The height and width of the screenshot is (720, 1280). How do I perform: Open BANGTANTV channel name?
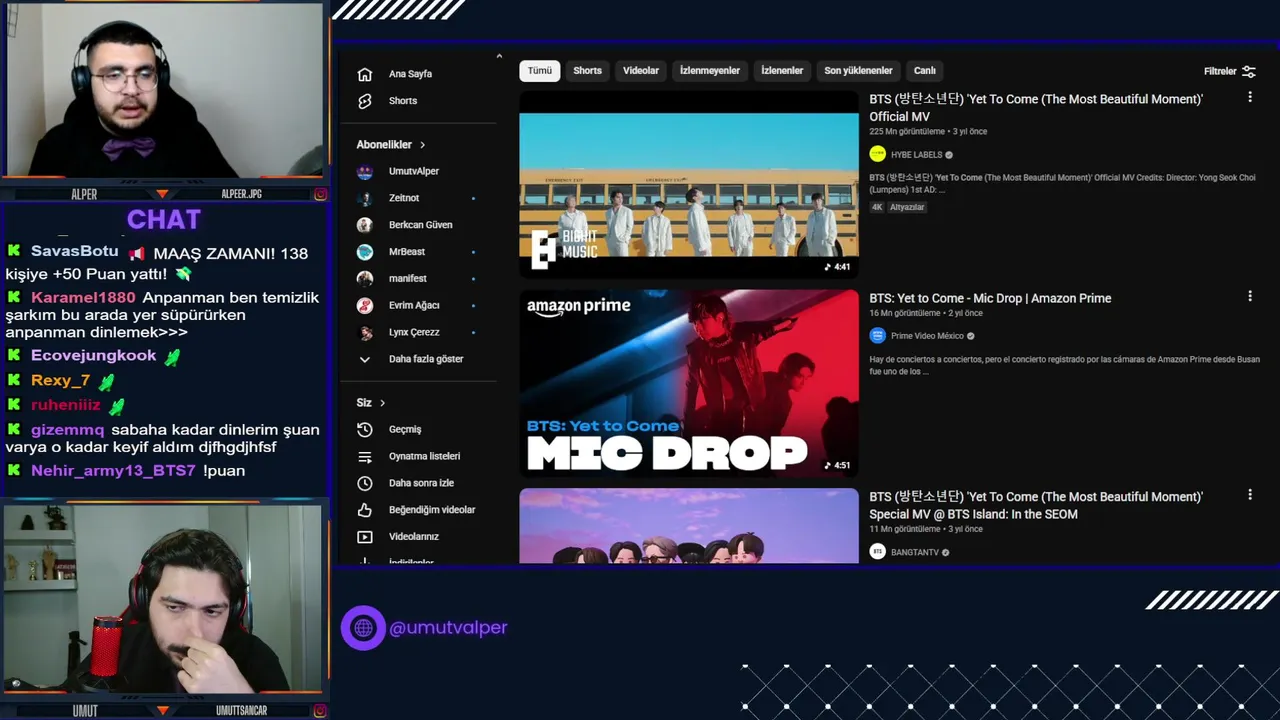pyautogui.click(x=915, y=552)
